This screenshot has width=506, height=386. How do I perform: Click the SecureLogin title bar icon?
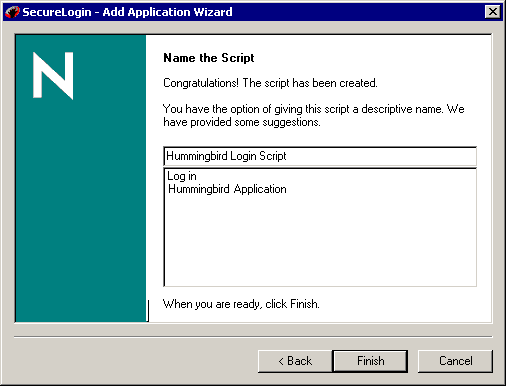click(12, 12)
